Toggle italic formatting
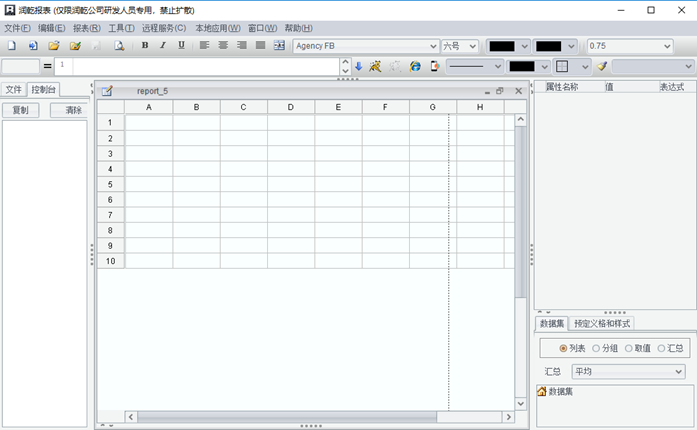The height and width of the screenshot is (430, 697). click(x=163, y=45)
